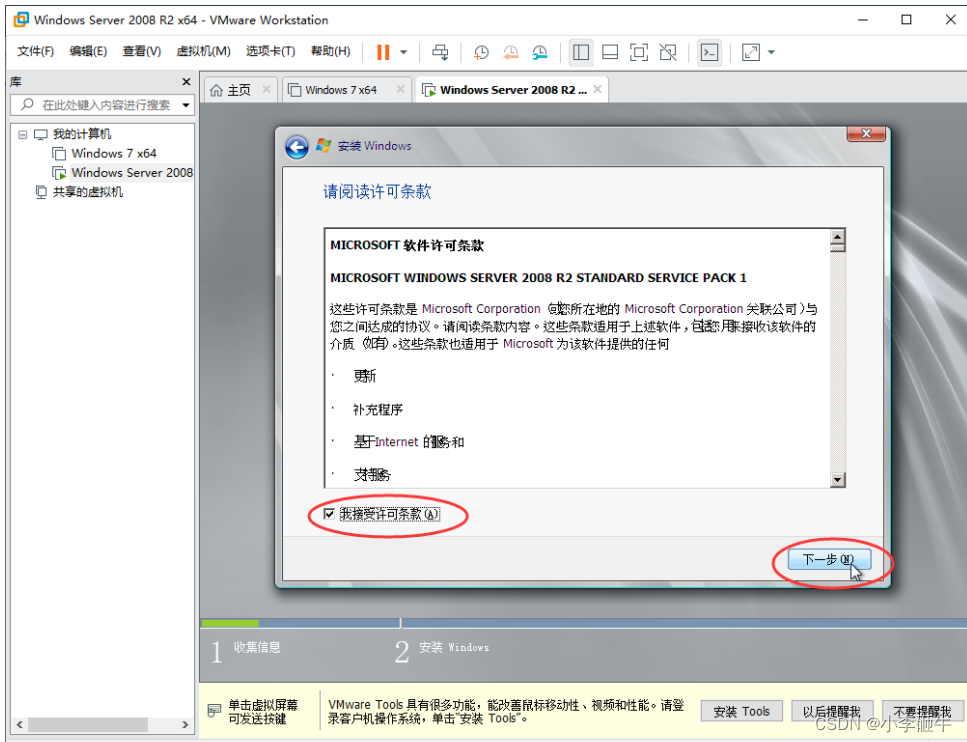Toggle the library sidebar view icon
The width and height of the screenshot is (967, 742).
pyautogui.click(x=581, y=52)
